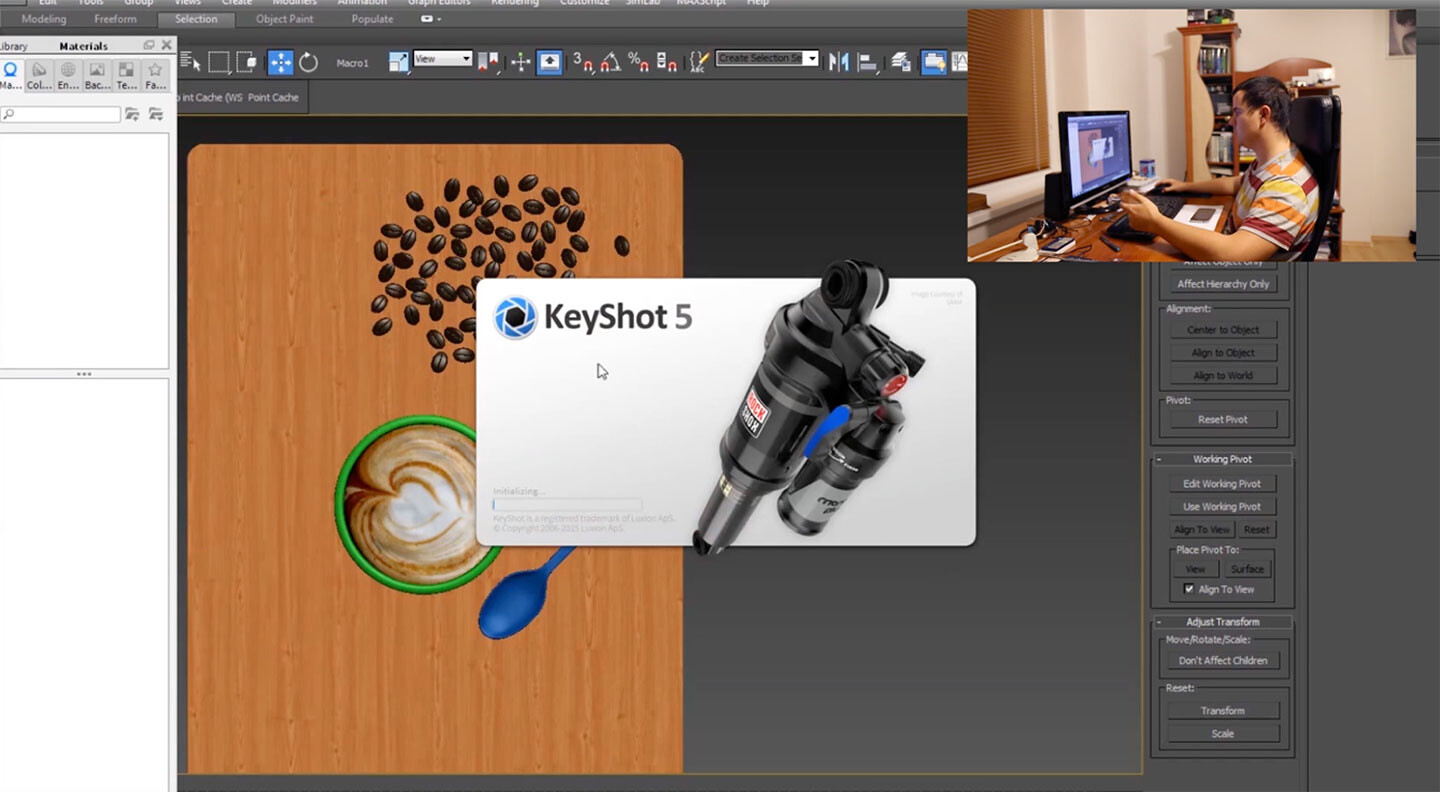Click the Select and Scale icon beside View
Viewport: 1440px width, 792px height.
pos(398,62)
